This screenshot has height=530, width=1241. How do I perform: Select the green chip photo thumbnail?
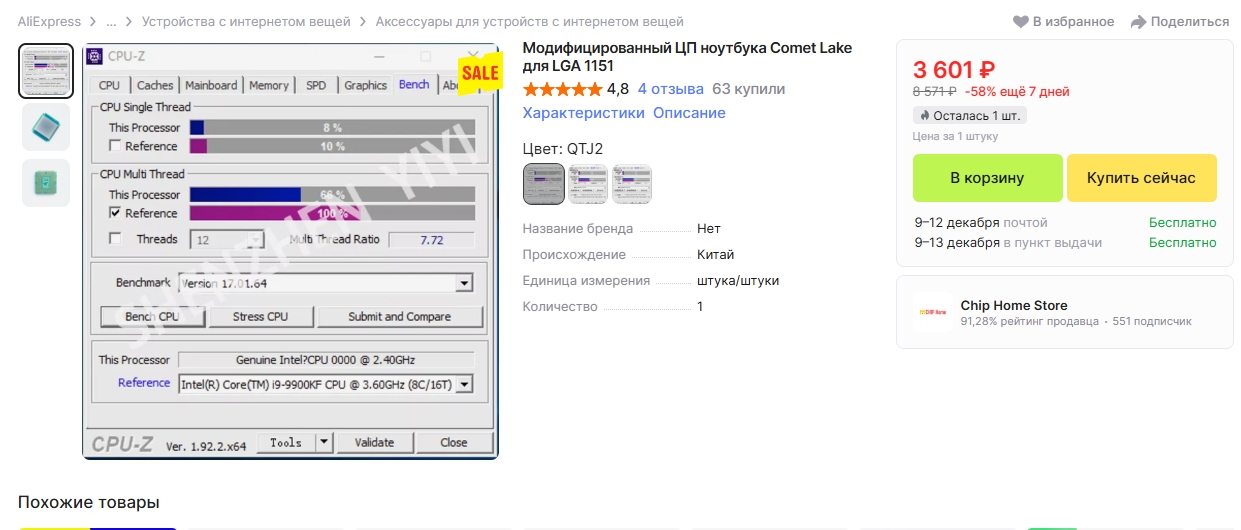click(x=46, y=183)
